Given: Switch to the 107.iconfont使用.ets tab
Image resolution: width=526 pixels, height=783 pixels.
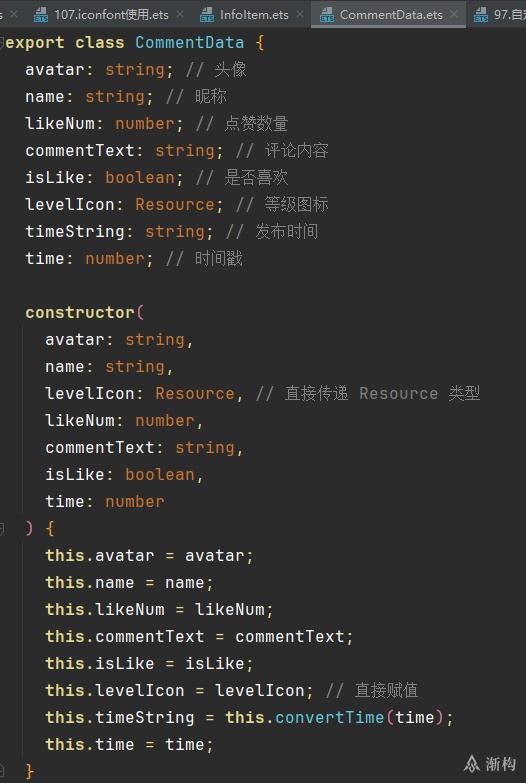Looking at the screenshot, I should (111, 15).
